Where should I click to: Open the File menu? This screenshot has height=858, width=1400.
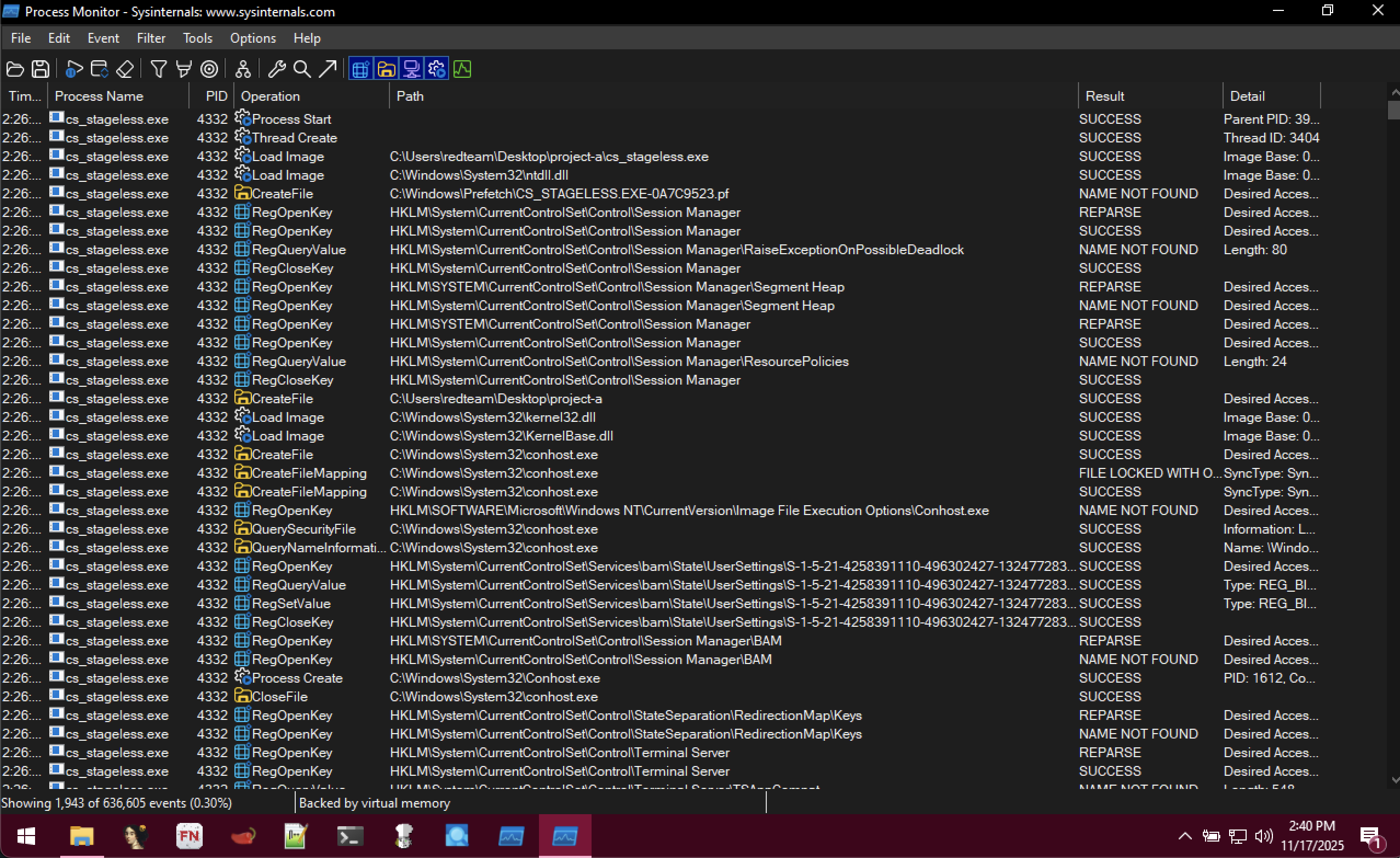tap(21, 38)
